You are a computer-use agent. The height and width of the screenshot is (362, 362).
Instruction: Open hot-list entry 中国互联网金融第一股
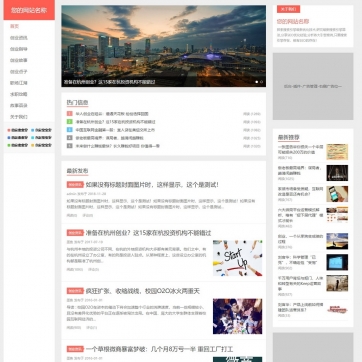[115, 130]
